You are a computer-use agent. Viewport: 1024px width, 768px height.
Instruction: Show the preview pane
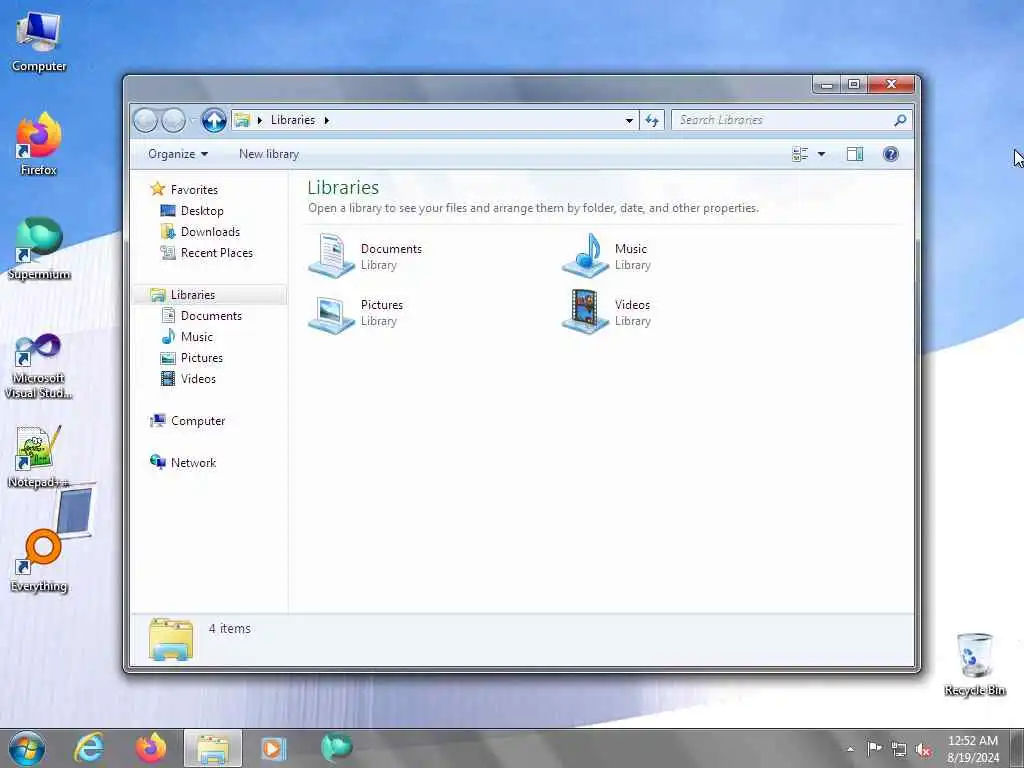coord(854,154)
